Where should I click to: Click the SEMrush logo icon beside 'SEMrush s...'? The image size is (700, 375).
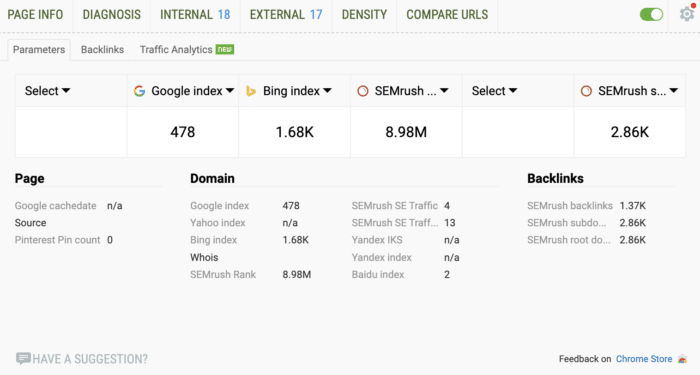tap(586, 91)
